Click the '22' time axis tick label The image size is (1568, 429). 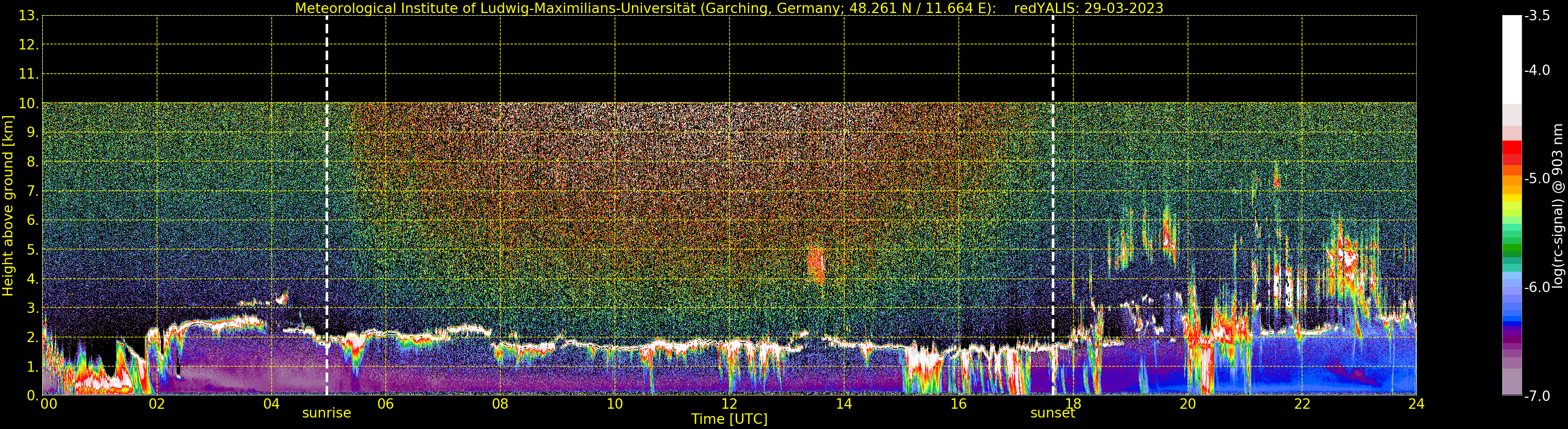click(x=1301, y=404)
